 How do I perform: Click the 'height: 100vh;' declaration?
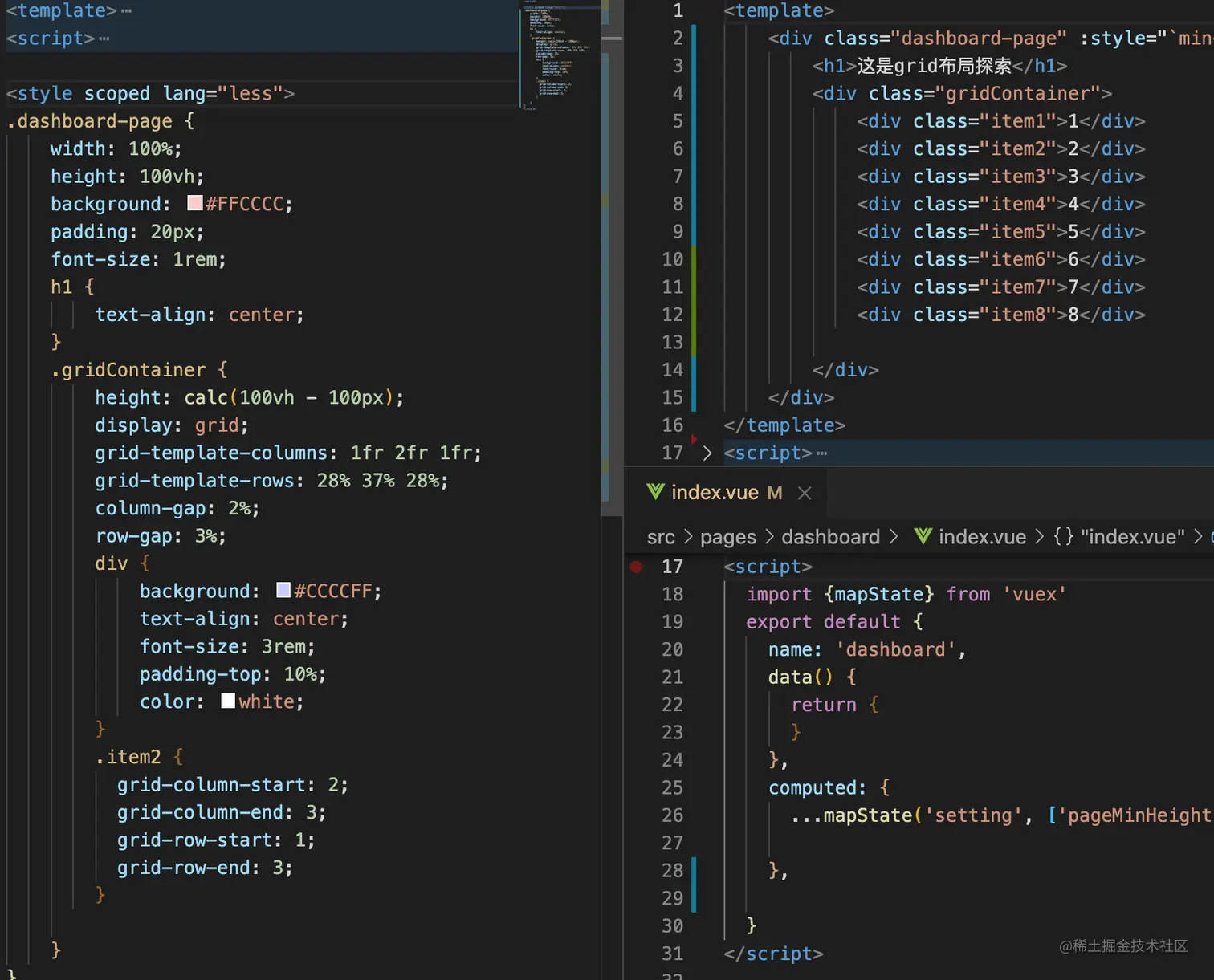[x=127, y=177]
